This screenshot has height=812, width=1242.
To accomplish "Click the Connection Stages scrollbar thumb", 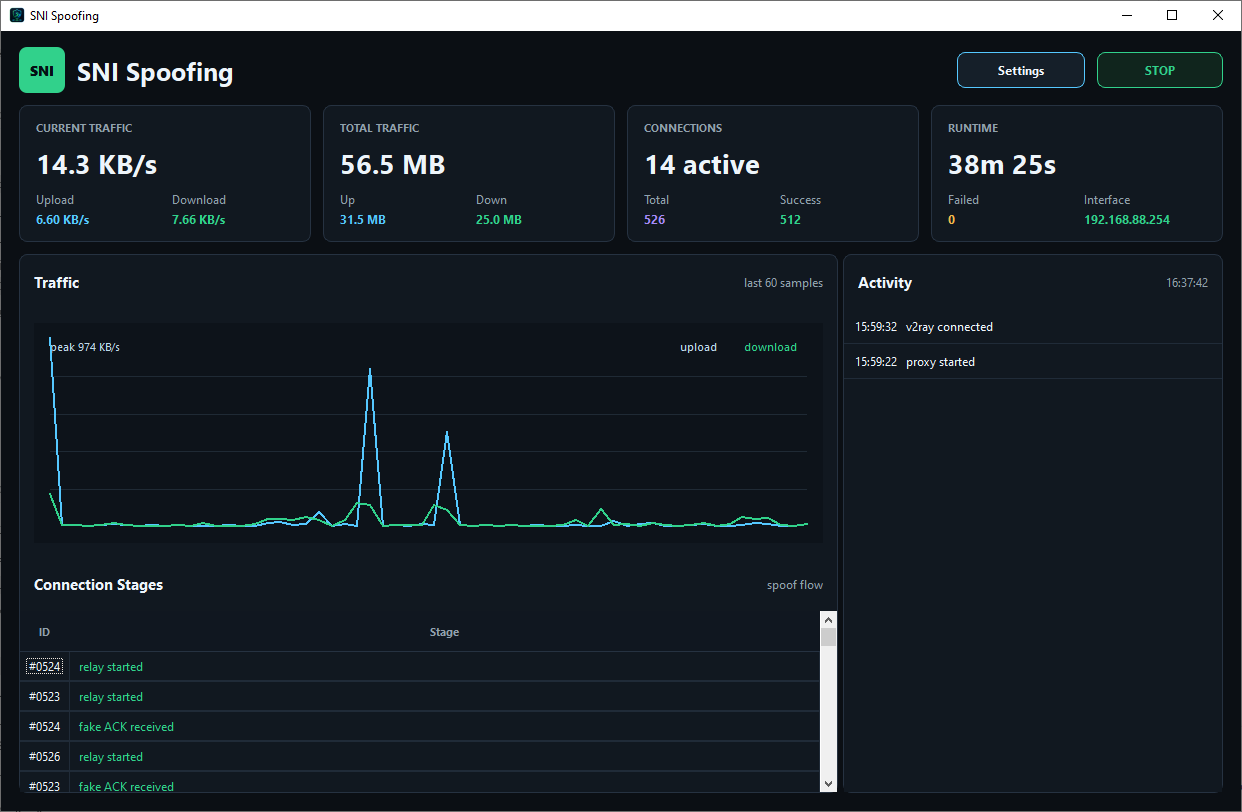I will 828,637.
